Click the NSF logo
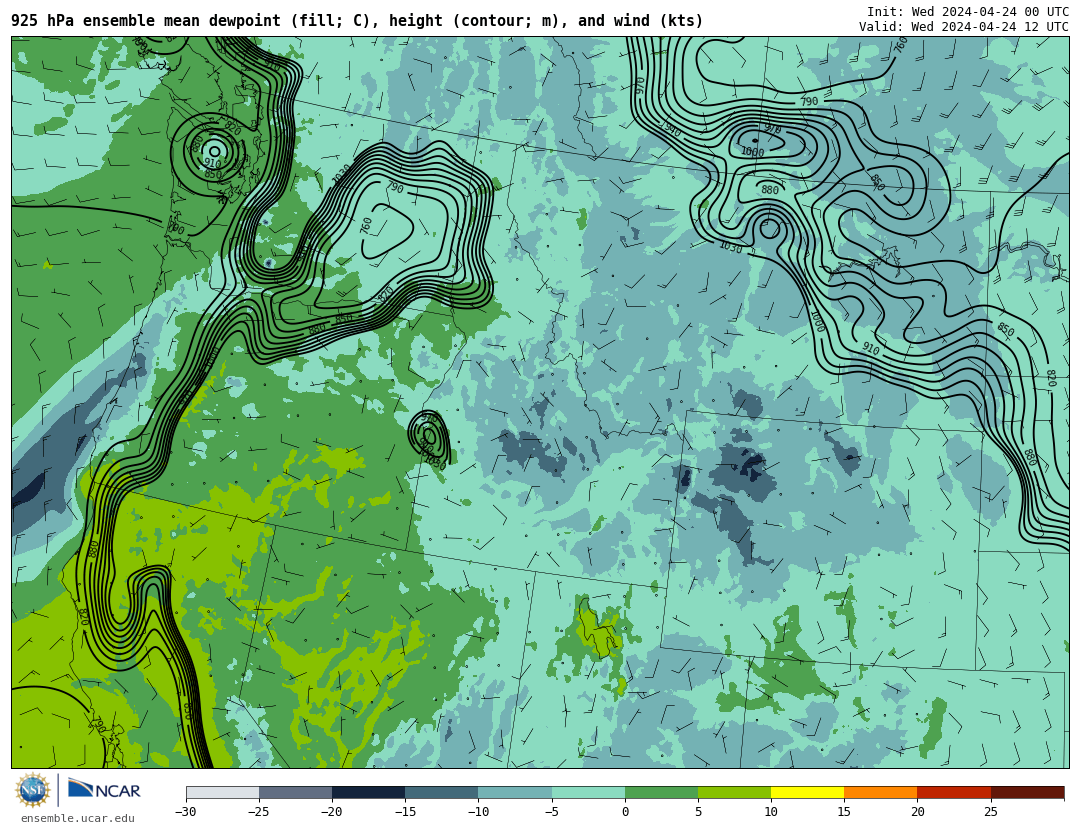 33,790
